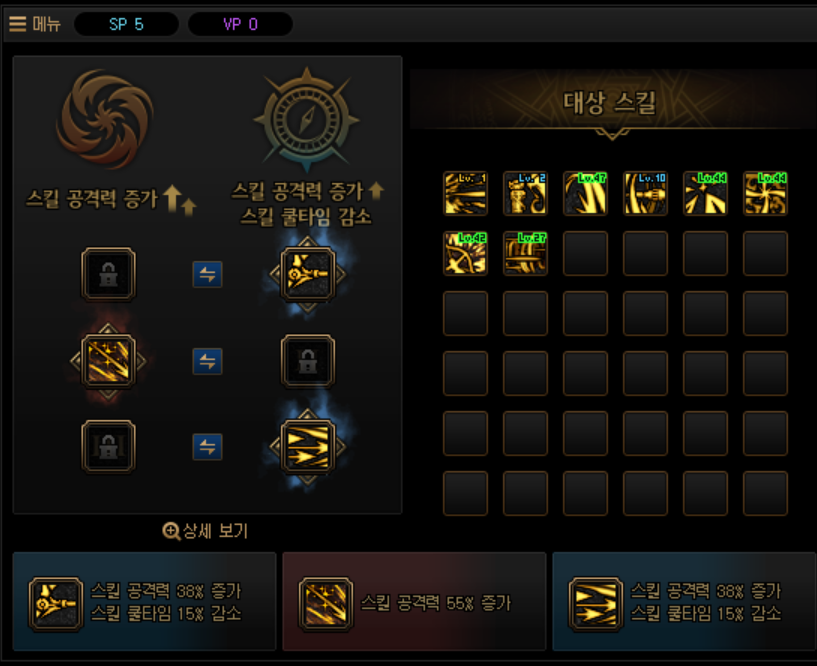This screenshot has height=666, width=817.
Task: Choose the Lv.27 skill icon
Action: coord(525,253)
